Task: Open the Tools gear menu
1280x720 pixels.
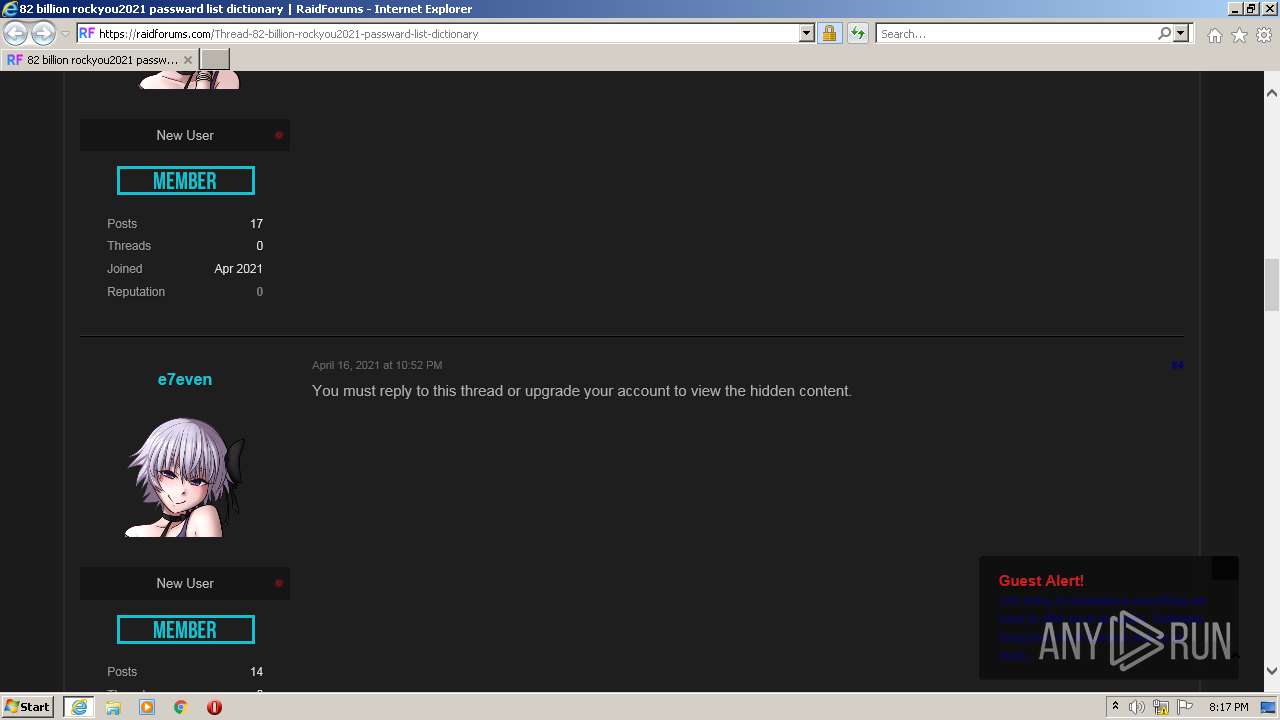Action: click(1264, 35)
